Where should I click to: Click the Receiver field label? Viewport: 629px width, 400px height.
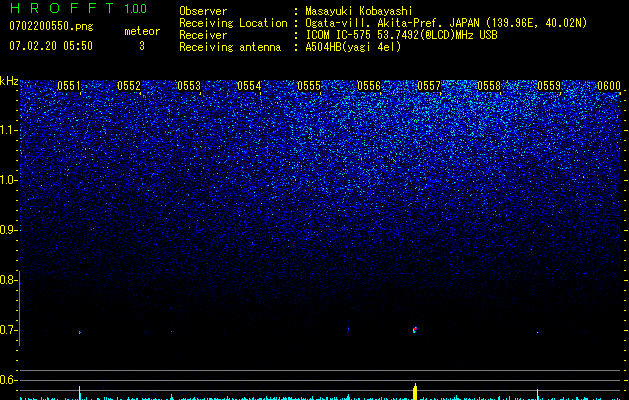pyautogui.click(x=203, y=35)
